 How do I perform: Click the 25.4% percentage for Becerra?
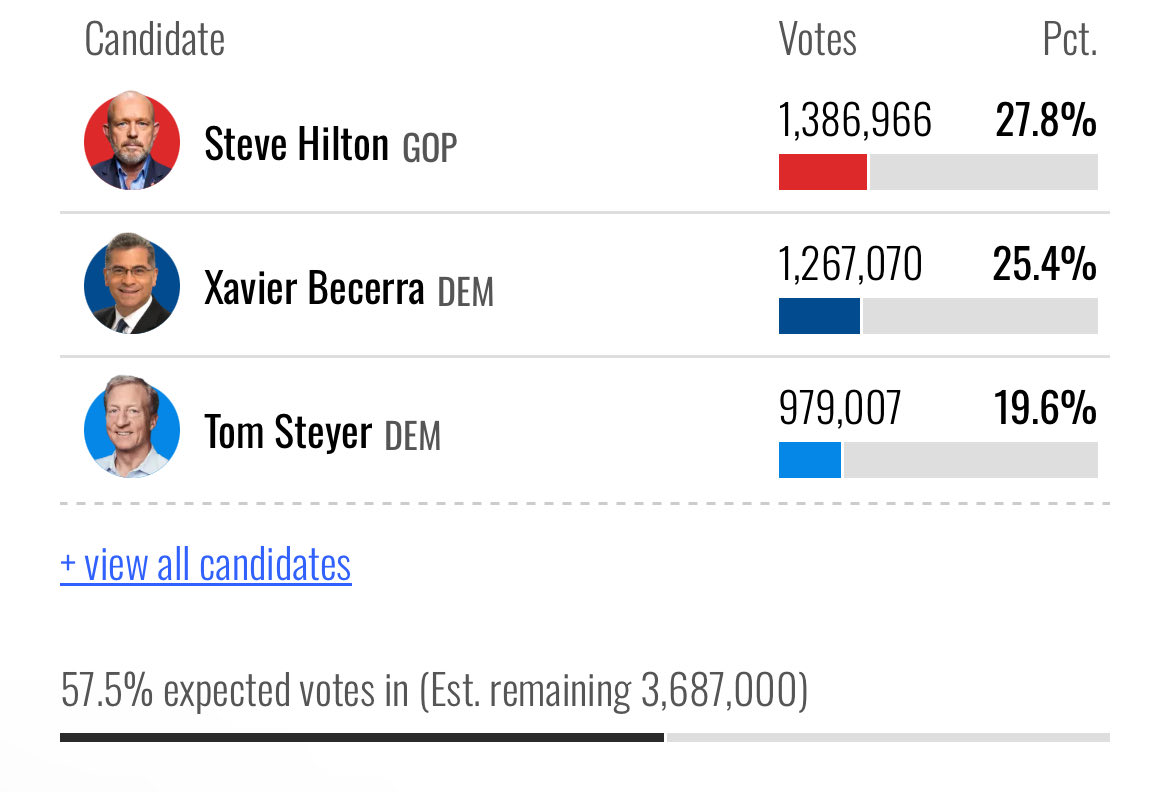[1045, 264]
